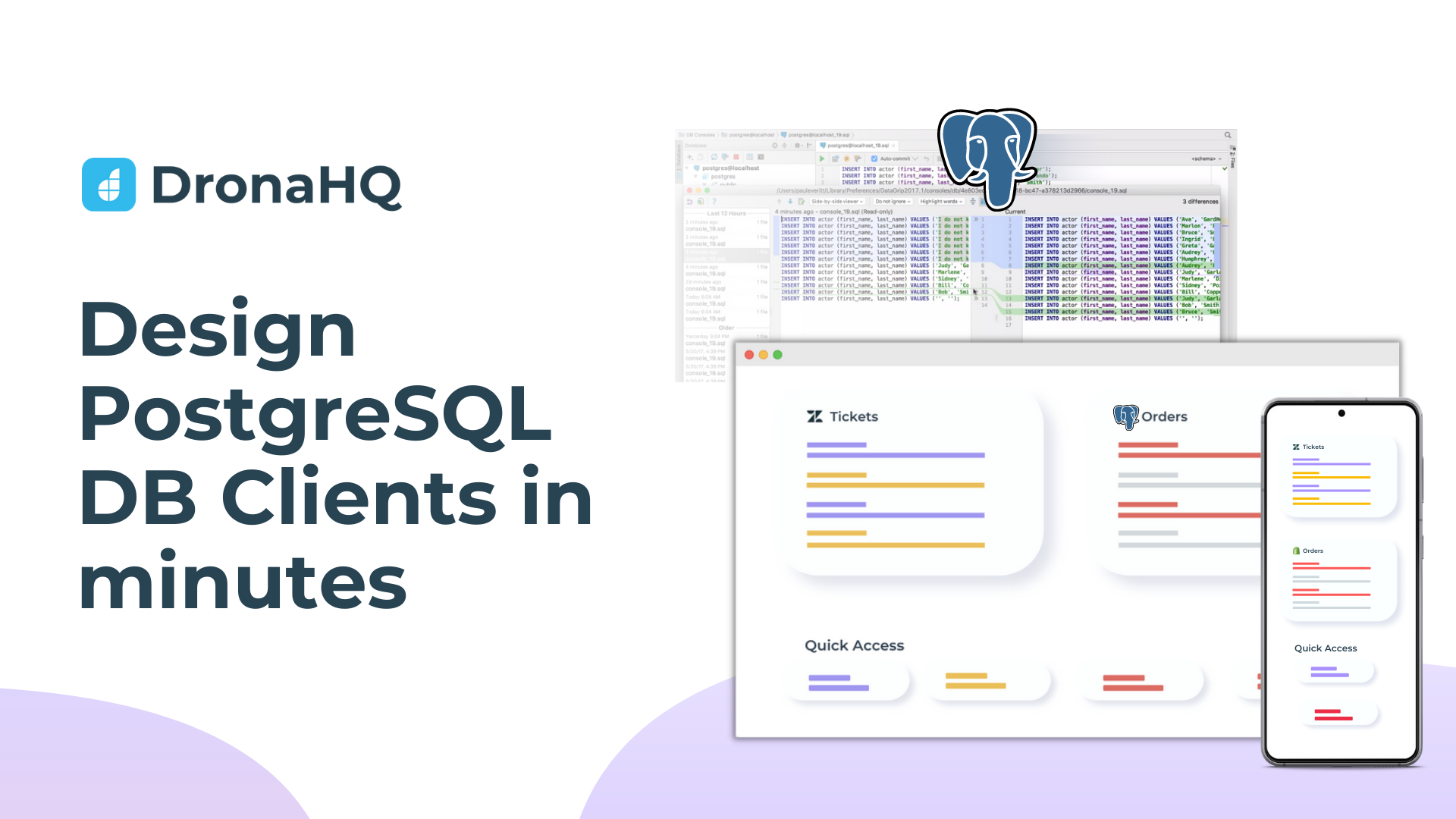Screen dimensions: 1456x819
Task: Switch to postgres@localhost_19.sql editor tab
Action: [858, 146]
